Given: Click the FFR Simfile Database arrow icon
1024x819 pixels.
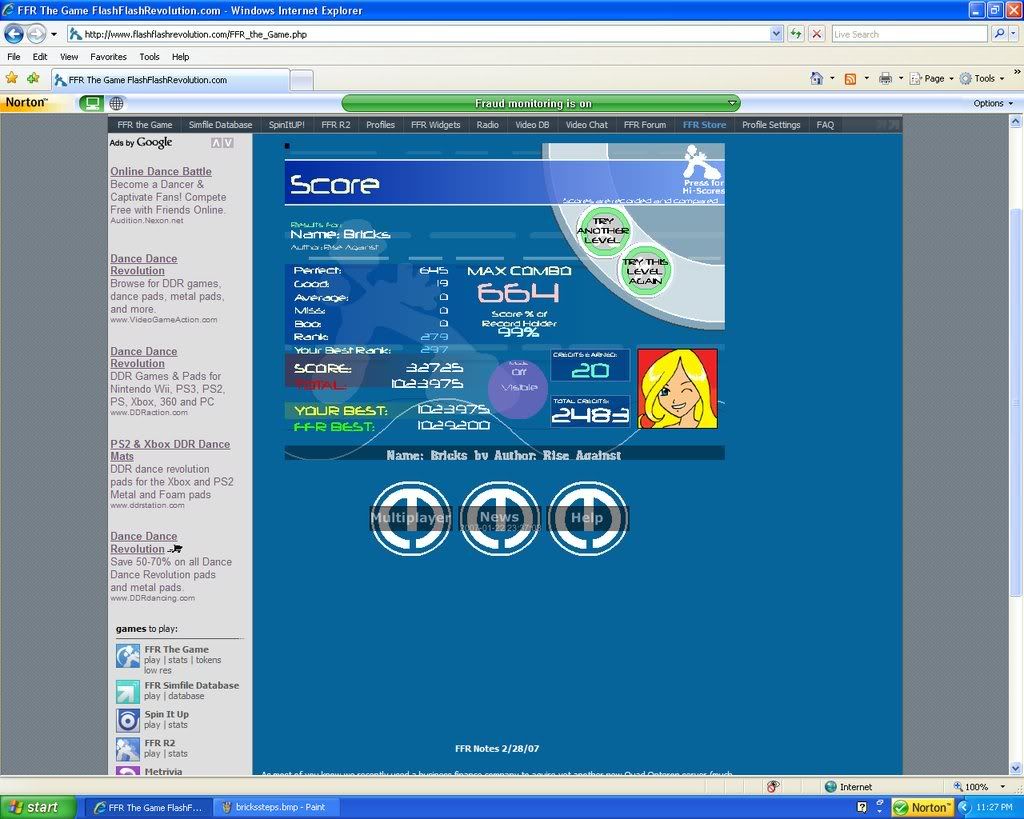Looking at the screenshot, I should pos(128,691).
